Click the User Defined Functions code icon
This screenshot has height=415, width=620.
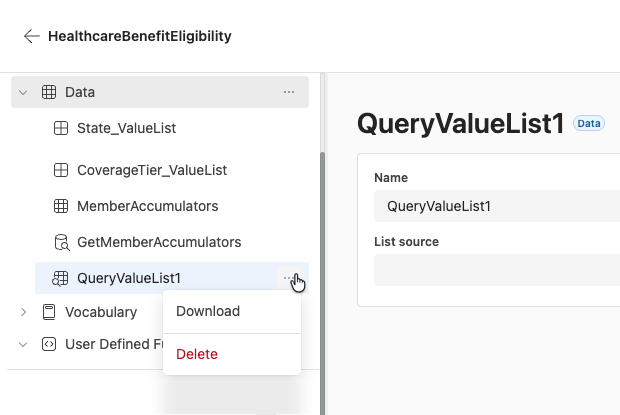(49, 344)
